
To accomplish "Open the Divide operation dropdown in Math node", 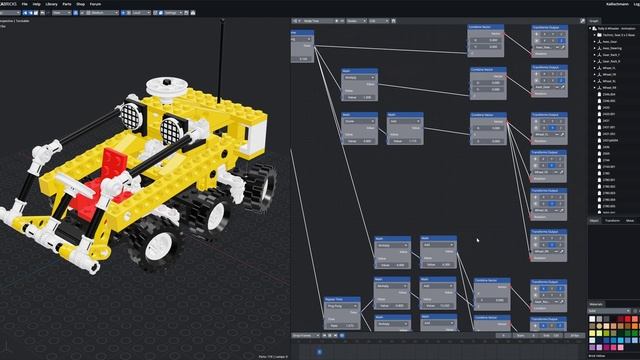I will point(359,121).
